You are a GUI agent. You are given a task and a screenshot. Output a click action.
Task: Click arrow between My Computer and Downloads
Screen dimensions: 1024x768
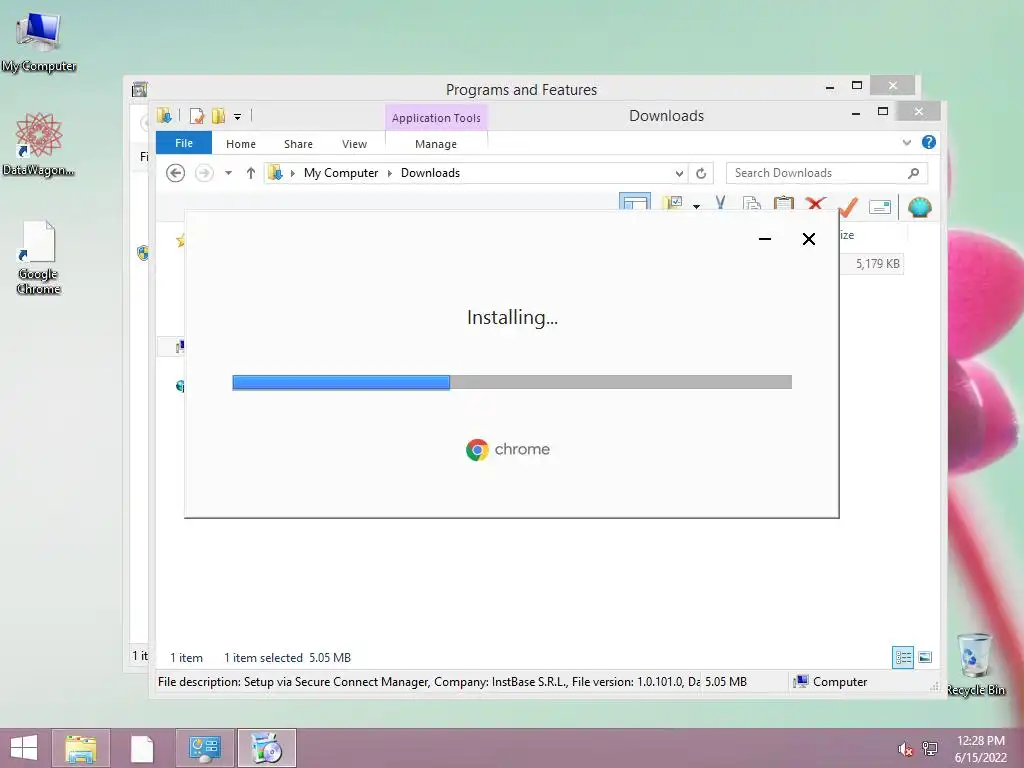pos(390,173)
